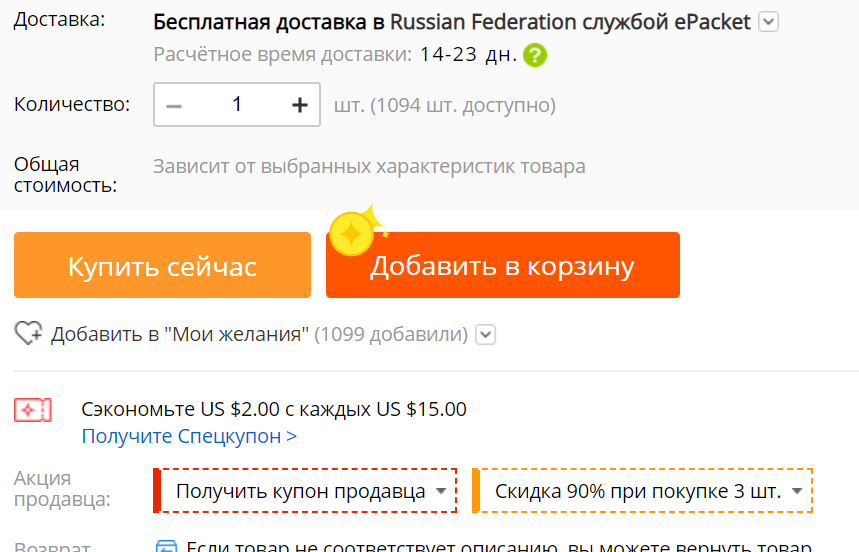Click the Сэкономьте US $2.00 promo text
Image resolution: width=859 pixels, height=552 pixels.
pos(274,409)
